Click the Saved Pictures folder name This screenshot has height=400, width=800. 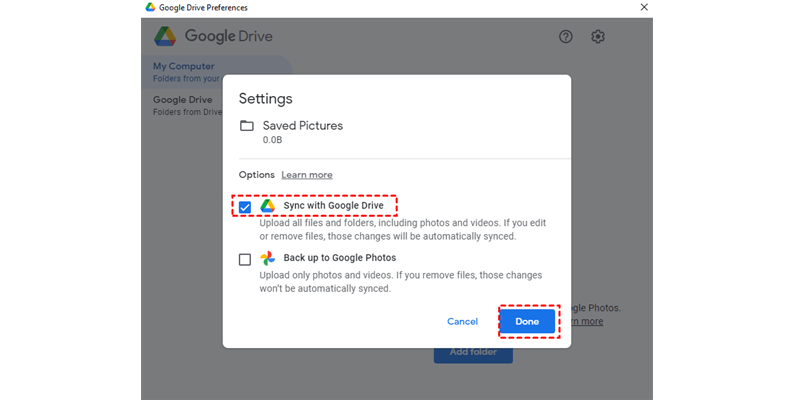302,126
